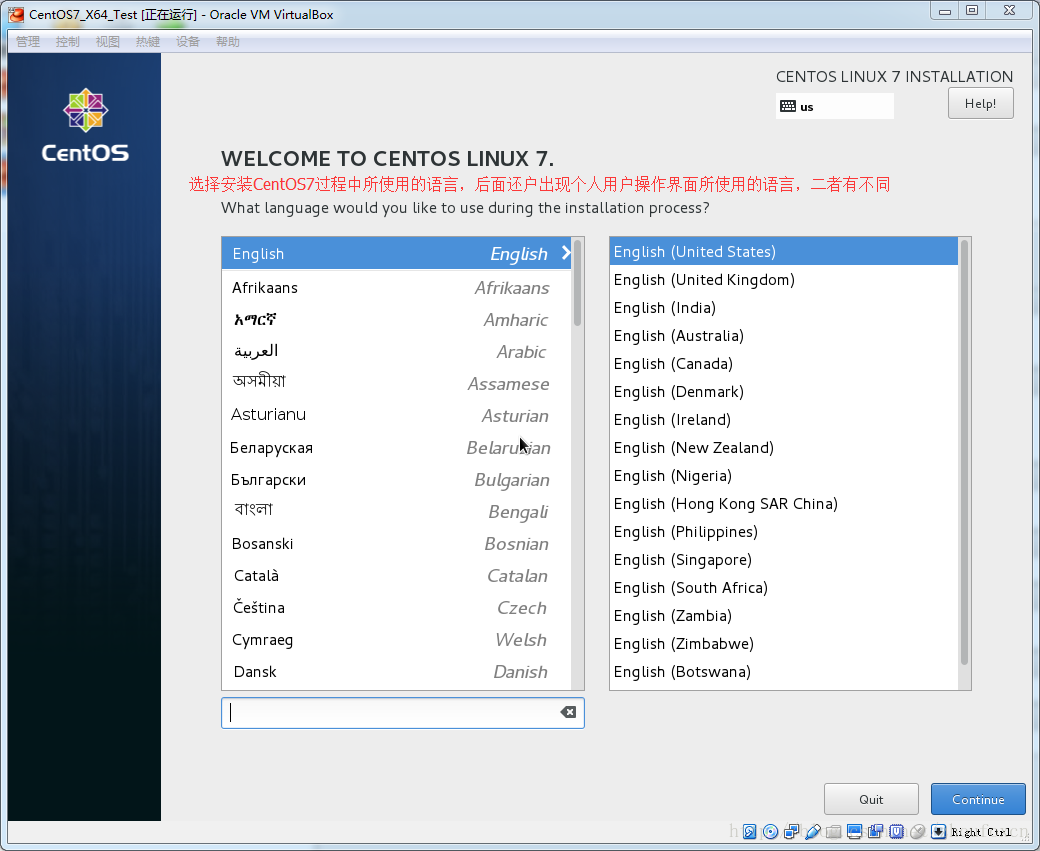Screen dimensions: 1040x851
Task: Select Assamese in the language list
Action: (x=396, y=383)
